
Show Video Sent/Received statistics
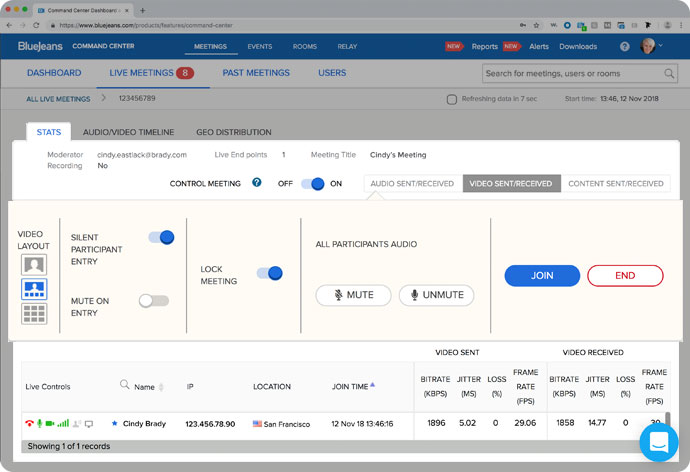pos(511,183)
